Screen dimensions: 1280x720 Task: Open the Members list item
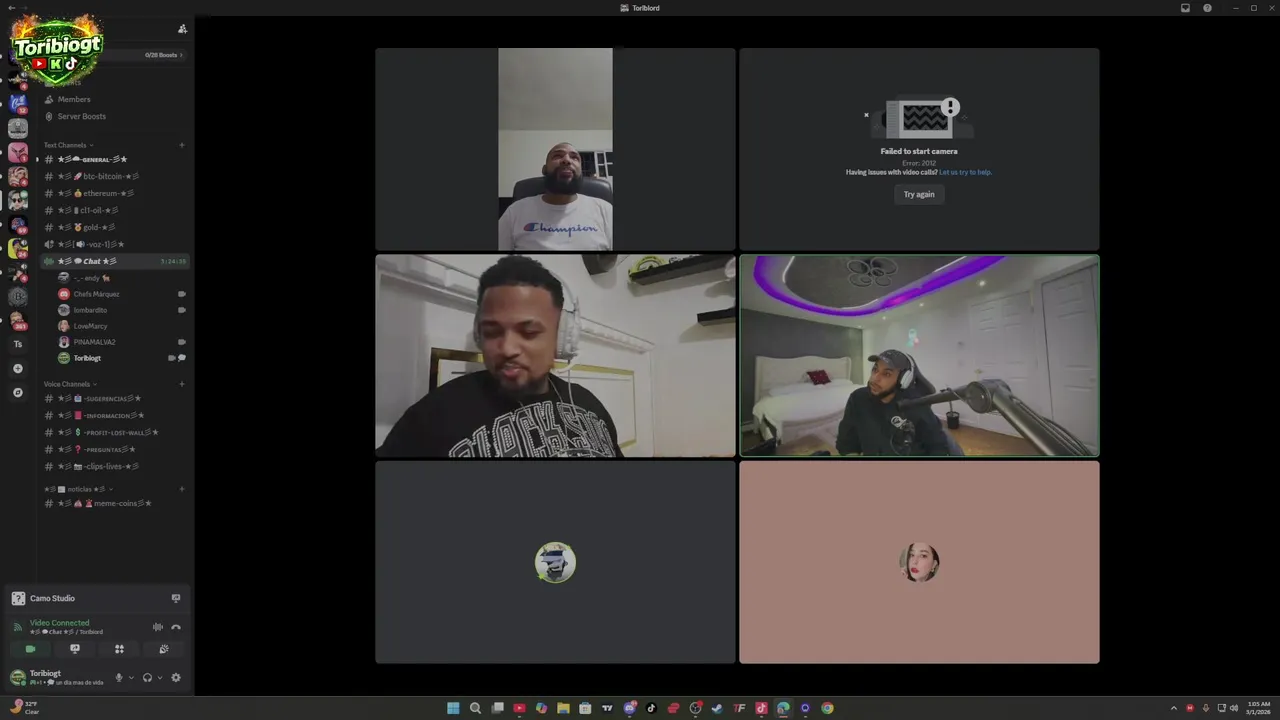(x=114, y=99)
